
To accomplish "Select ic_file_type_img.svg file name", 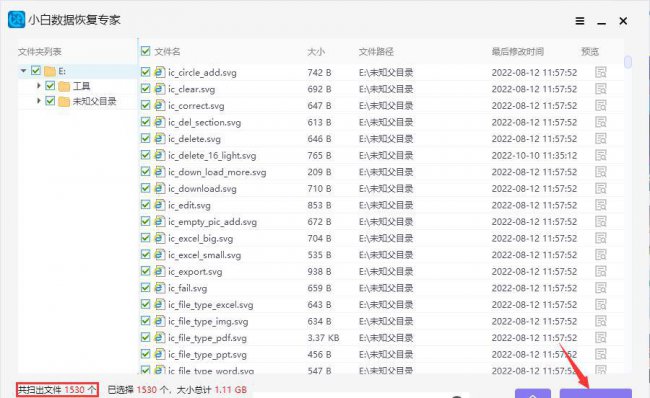I will [208, 321].
